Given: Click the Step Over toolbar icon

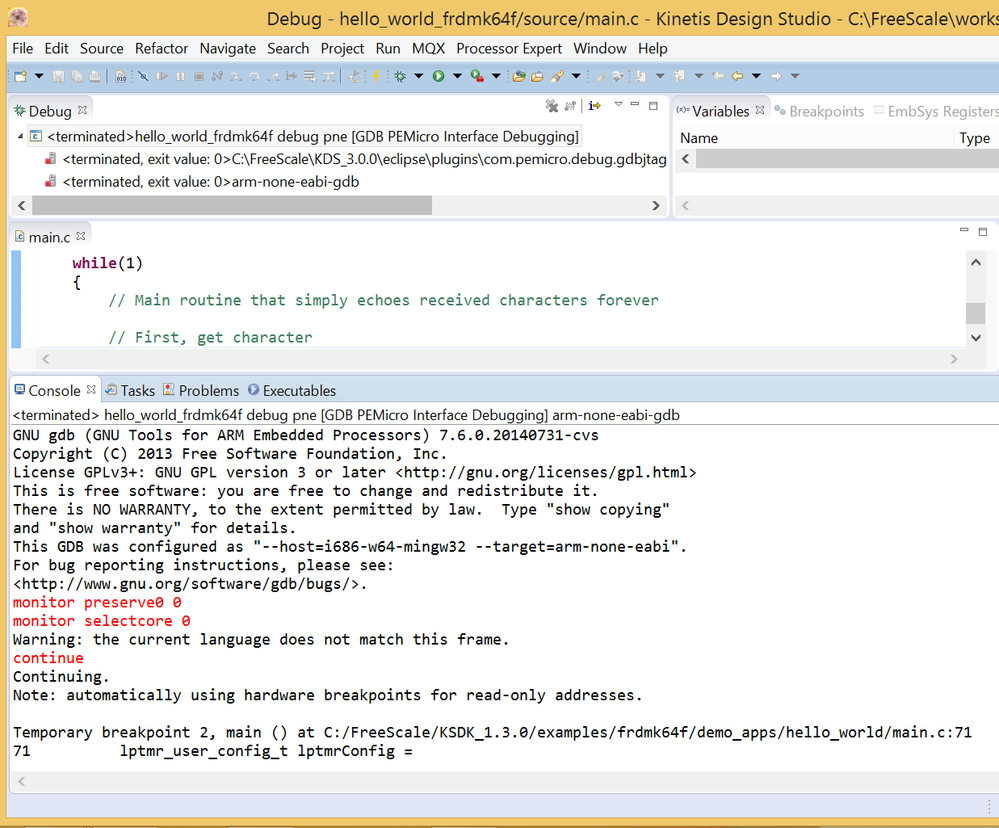Looking at the screenshot, I should [254, 76].
